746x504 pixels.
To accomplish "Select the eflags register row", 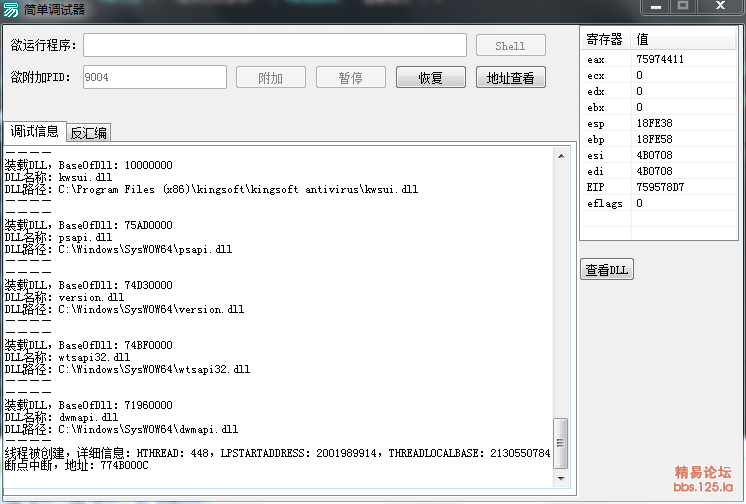I will [658, 203].
